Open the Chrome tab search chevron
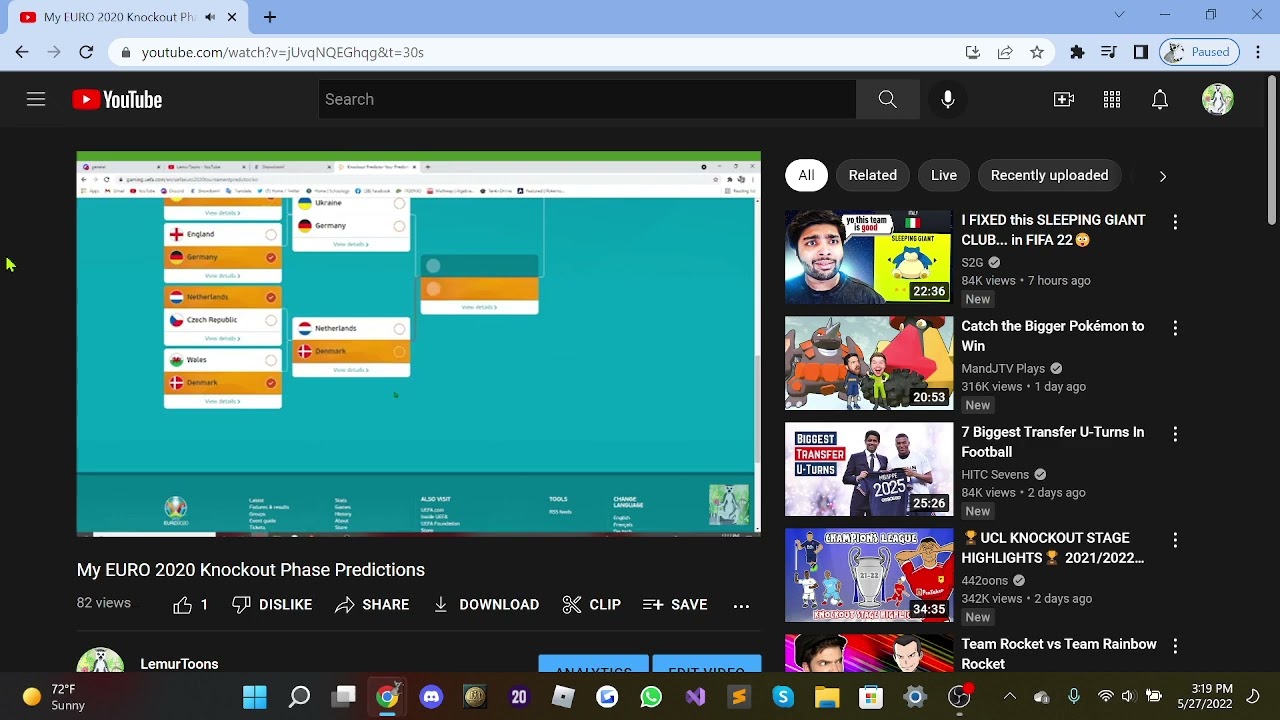This screenshot has height=720, width=1280. pos(1119,15)
